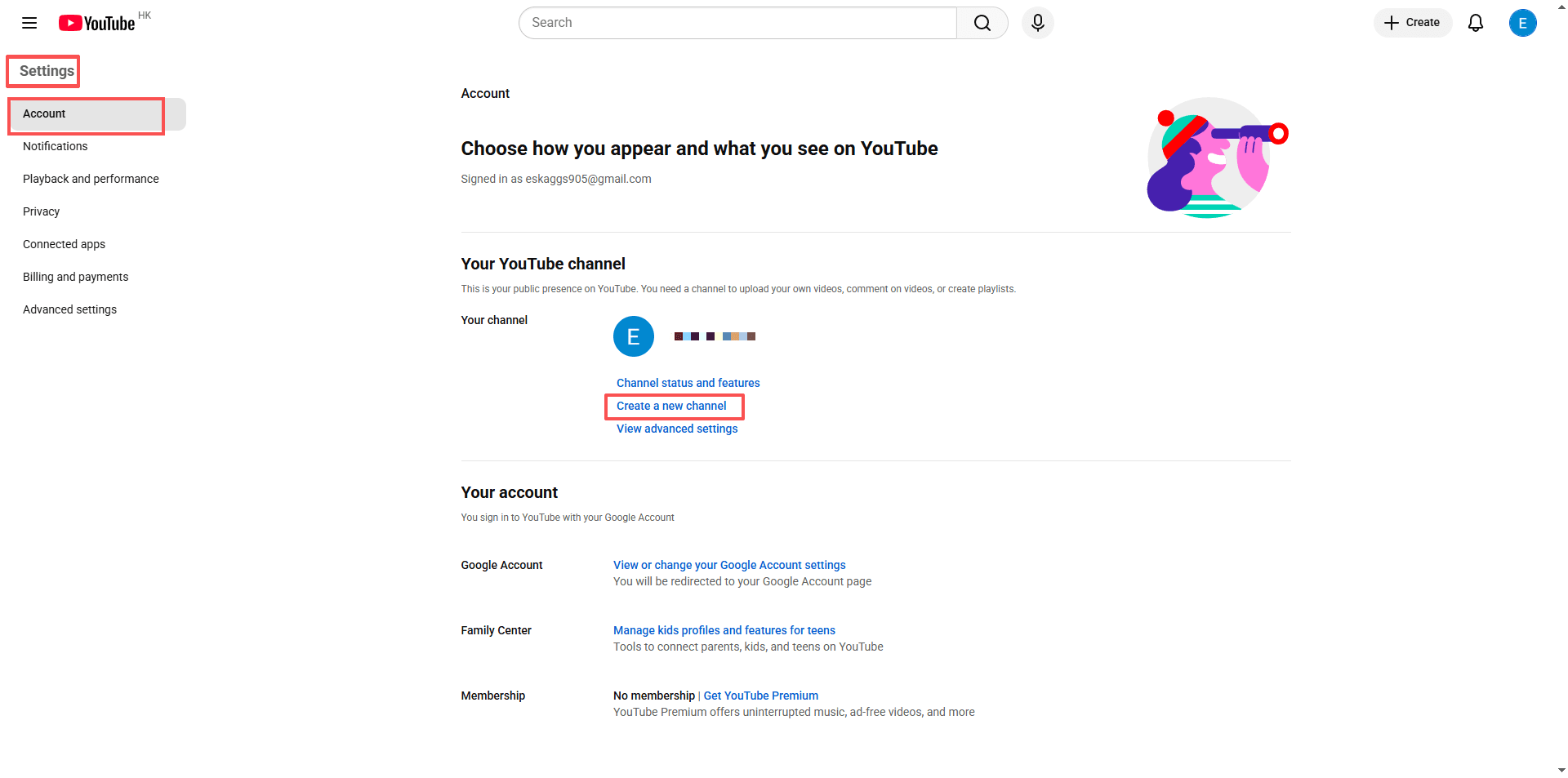Click the page scrollbar down arrow
The height and width of the screenshot is (778, 1568).
tap(1561, 770)
